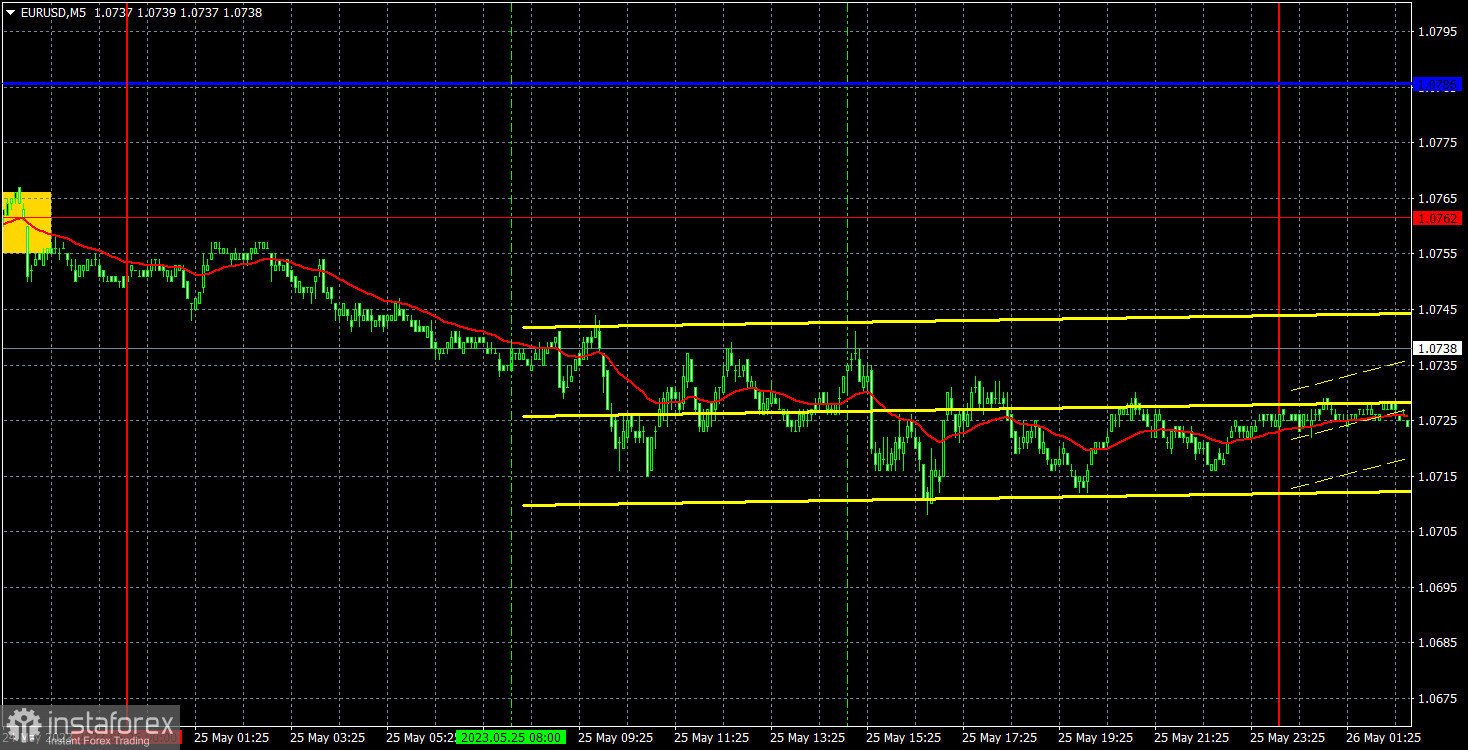
Task: Click the 25 May 17:25 time label
Action: pyautogui.click(x=999, y=737)
